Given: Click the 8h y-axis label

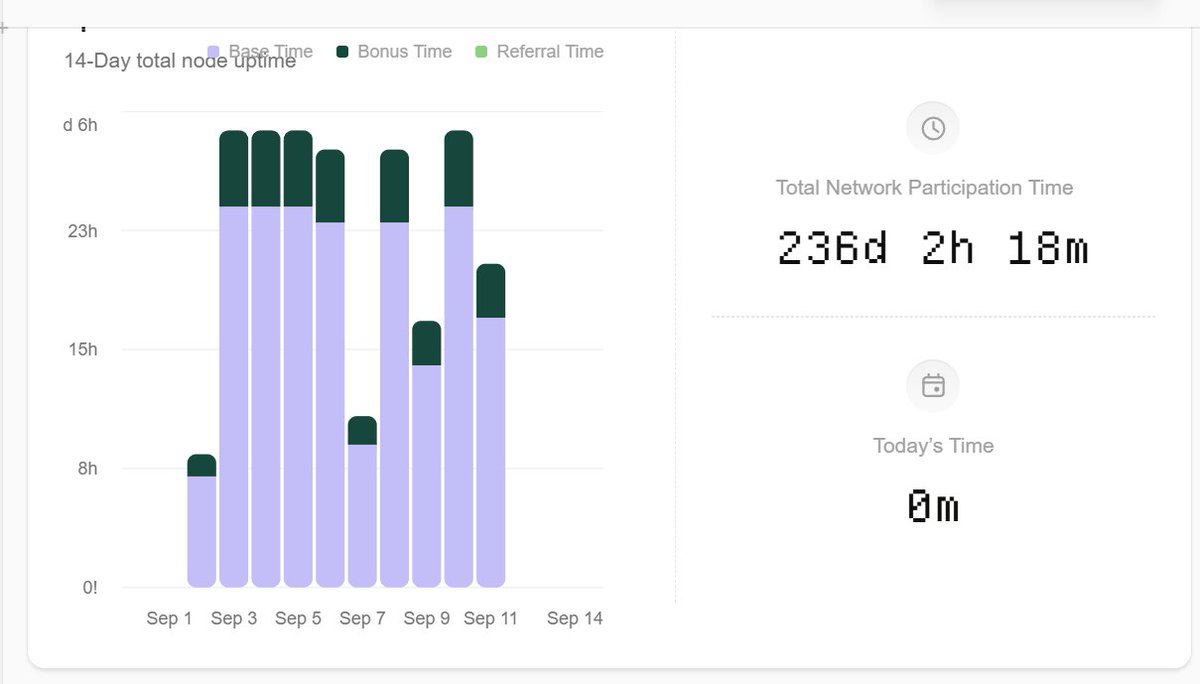Looking at the screenshot, I should [87, 468].
